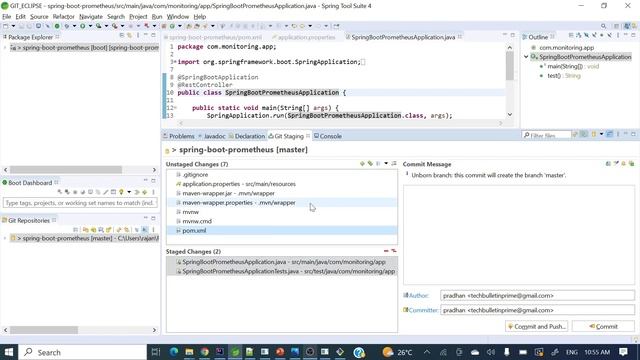
Task: Click Committer input field
Action: [537, 310]
